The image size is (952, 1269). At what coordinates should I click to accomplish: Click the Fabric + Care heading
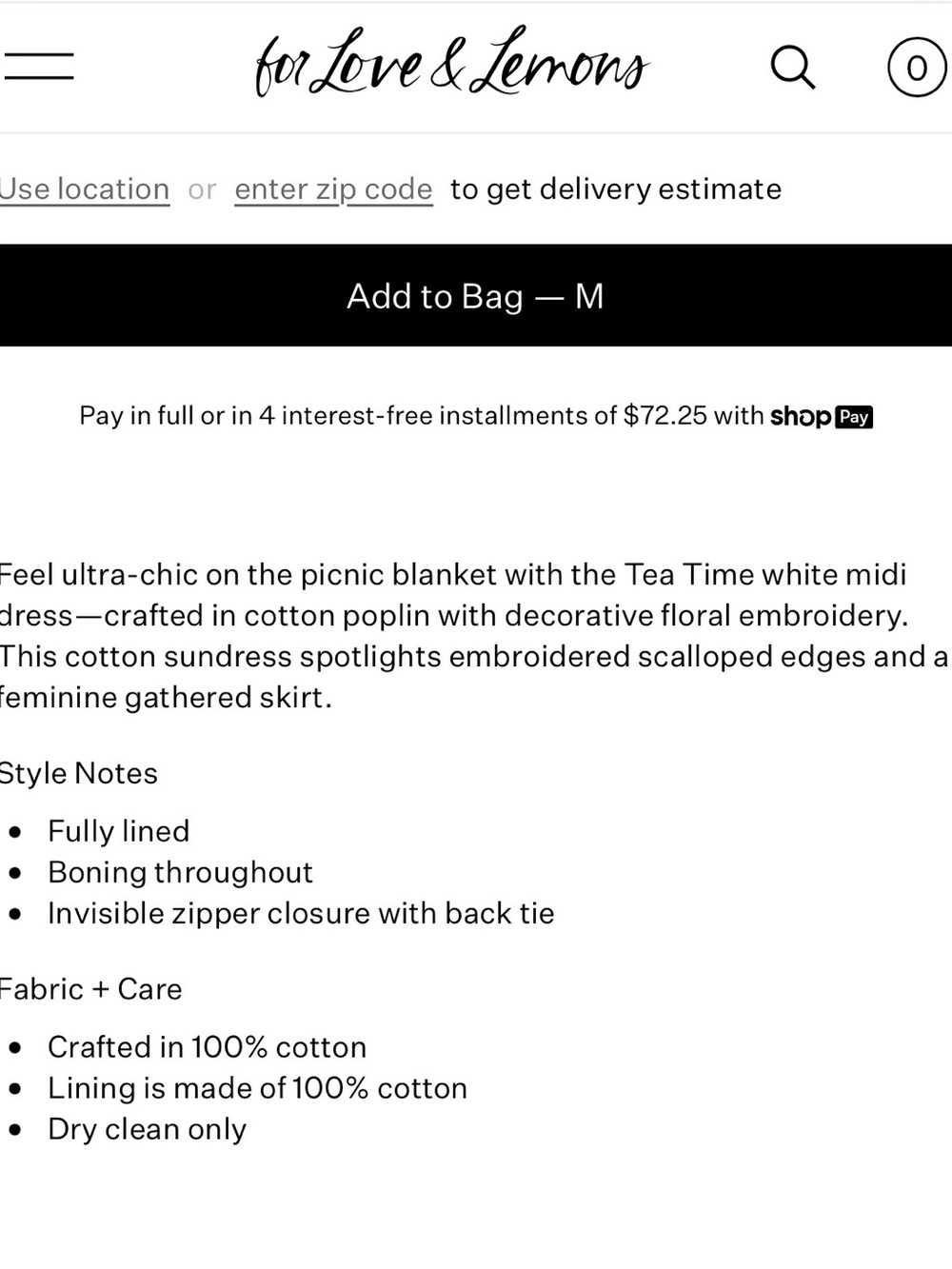[x=91, y=989]
